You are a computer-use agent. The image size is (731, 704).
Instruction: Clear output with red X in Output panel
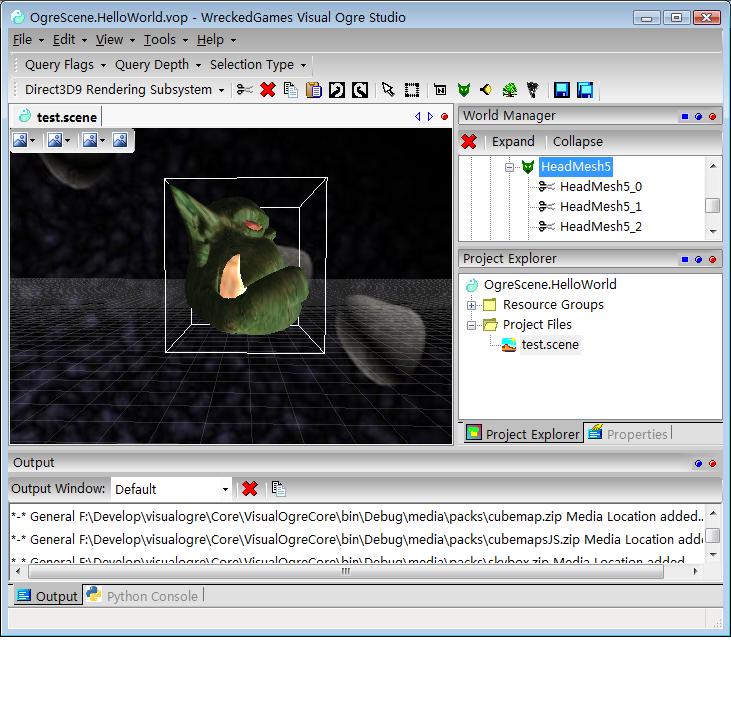click(x=250, y=489)
